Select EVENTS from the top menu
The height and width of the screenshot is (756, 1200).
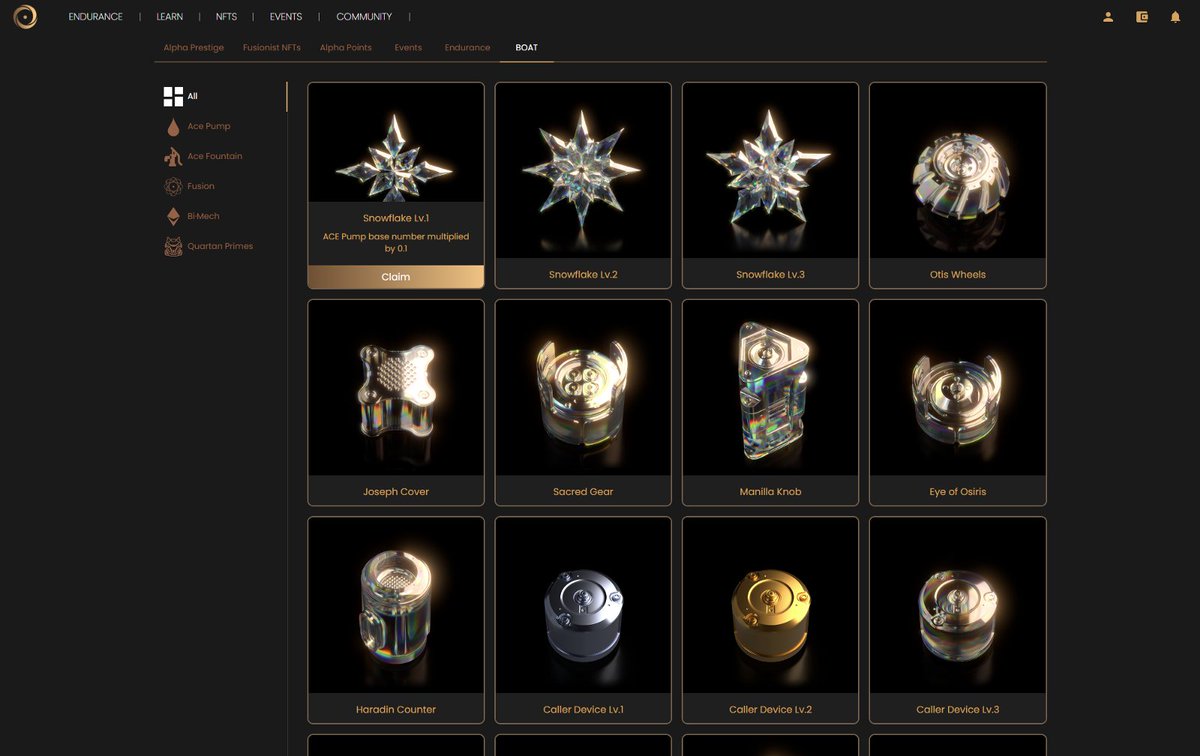click(285, 16)
